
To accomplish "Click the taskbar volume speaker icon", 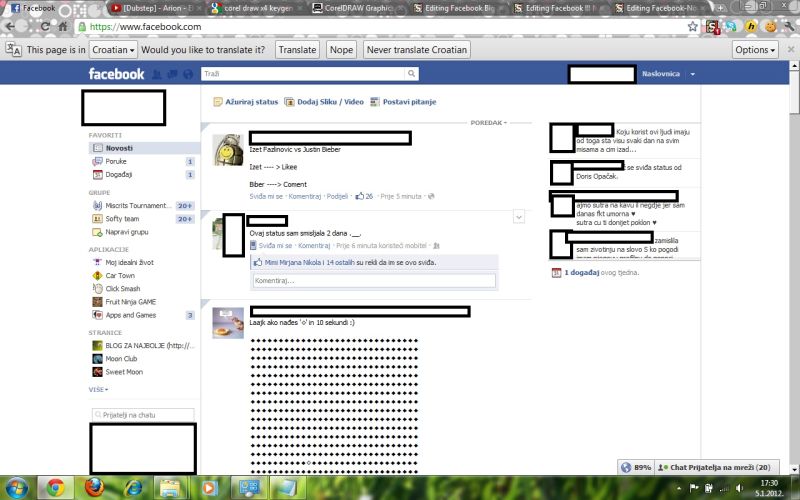I will [739, 488].
